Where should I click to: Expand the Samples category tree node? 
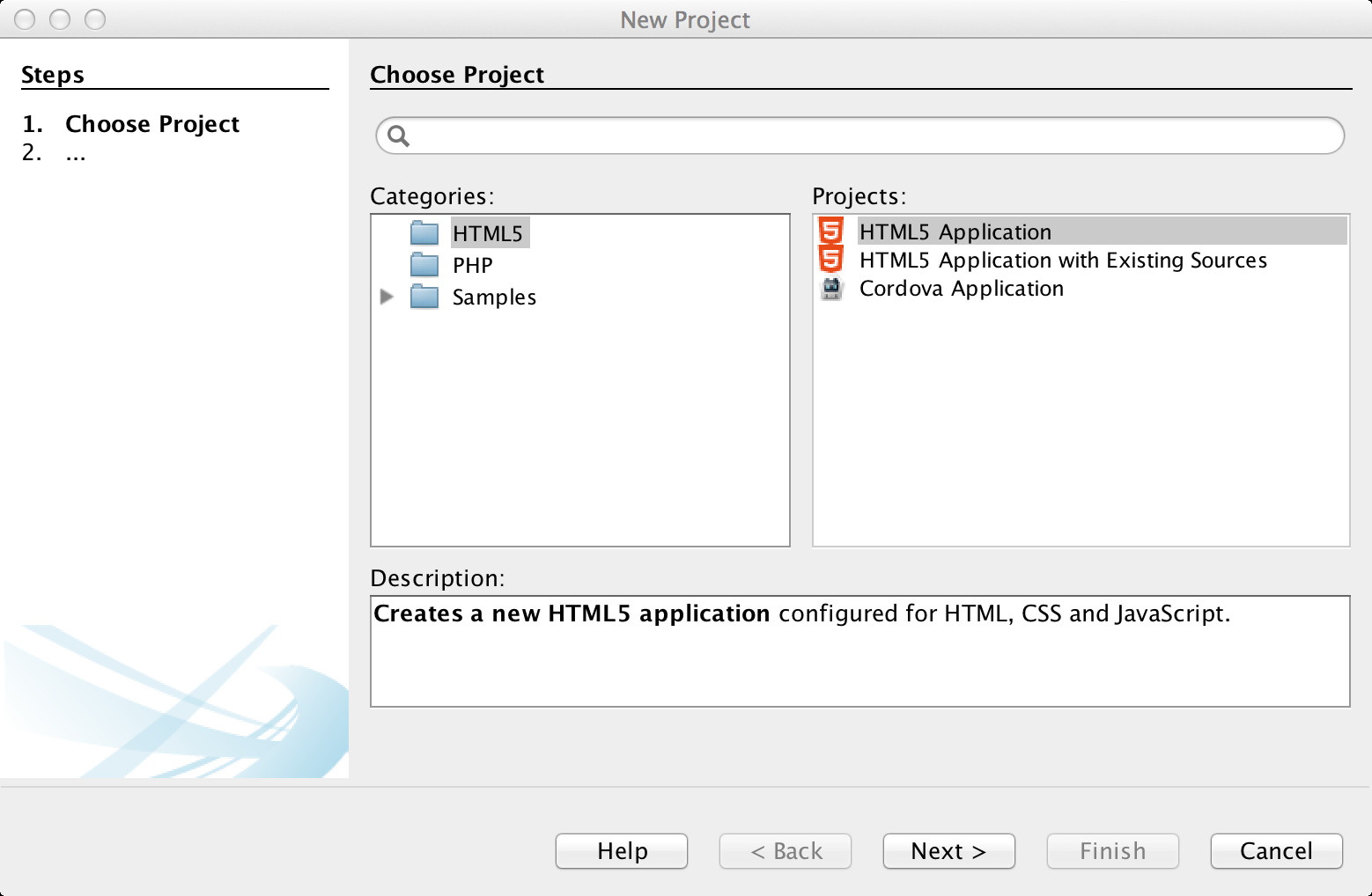pos(386,297)
